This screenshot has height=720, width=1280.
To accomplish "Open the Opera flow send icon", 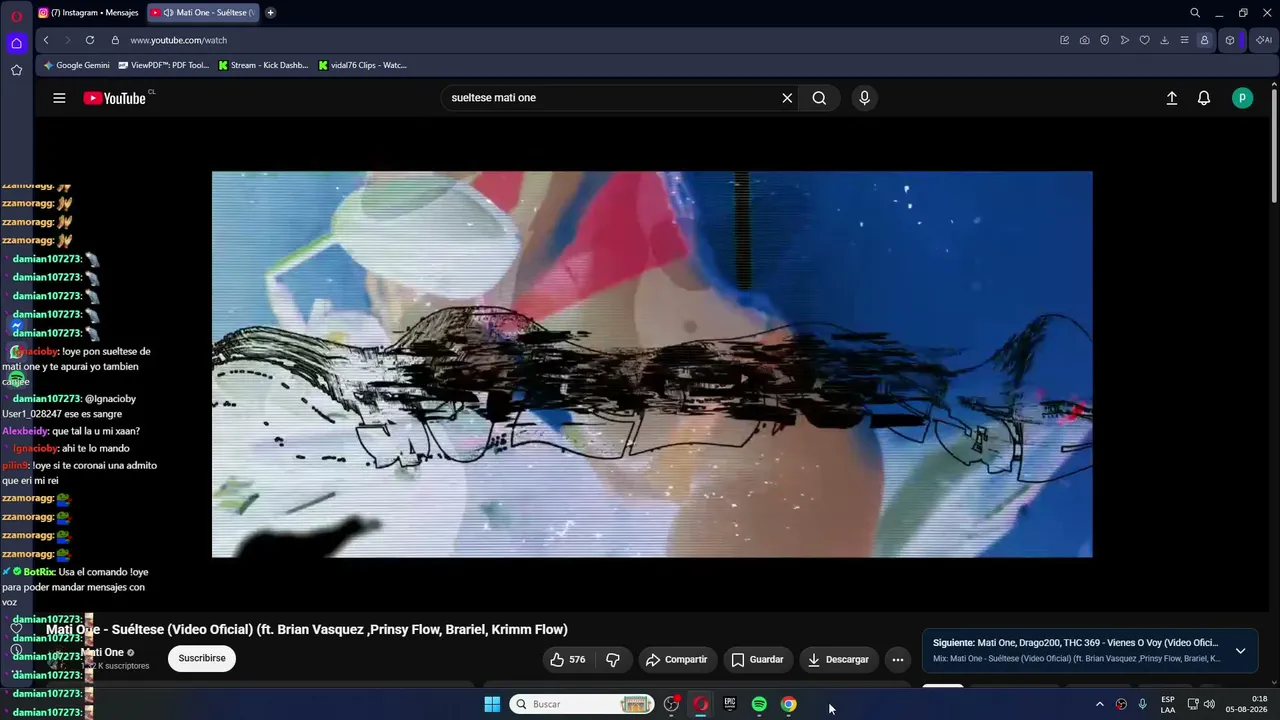I will coord(1125,40).
